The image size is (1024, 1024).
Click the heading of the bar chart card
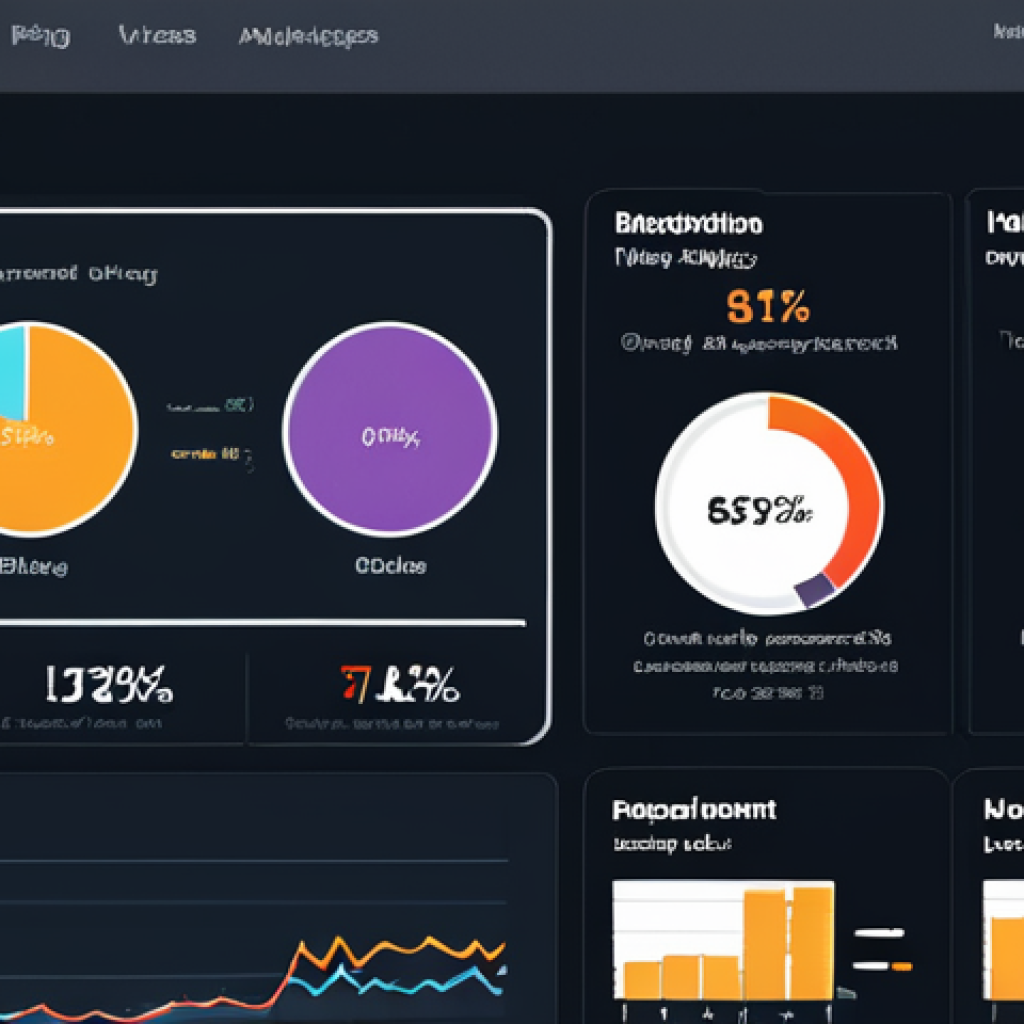[694, 810]
